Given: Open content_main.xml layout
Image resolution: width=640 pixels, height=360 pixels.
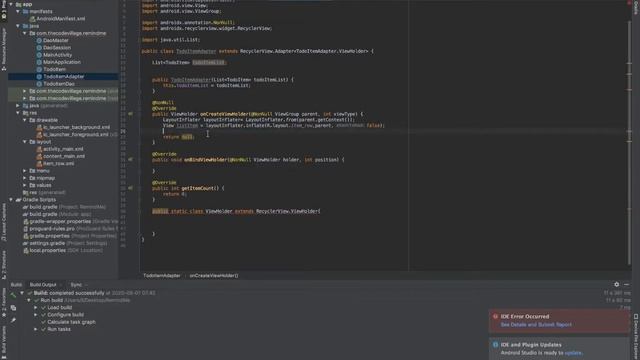Looking at the screenshot, I should [x=64, y=156].
